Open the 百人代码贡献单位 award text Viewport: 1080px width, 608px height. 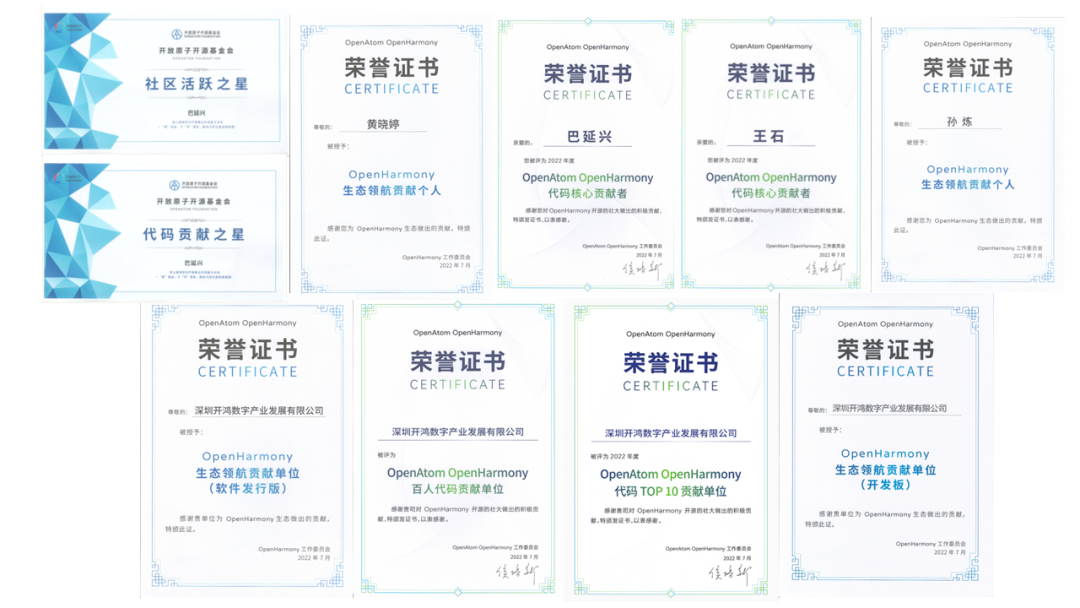457,489
